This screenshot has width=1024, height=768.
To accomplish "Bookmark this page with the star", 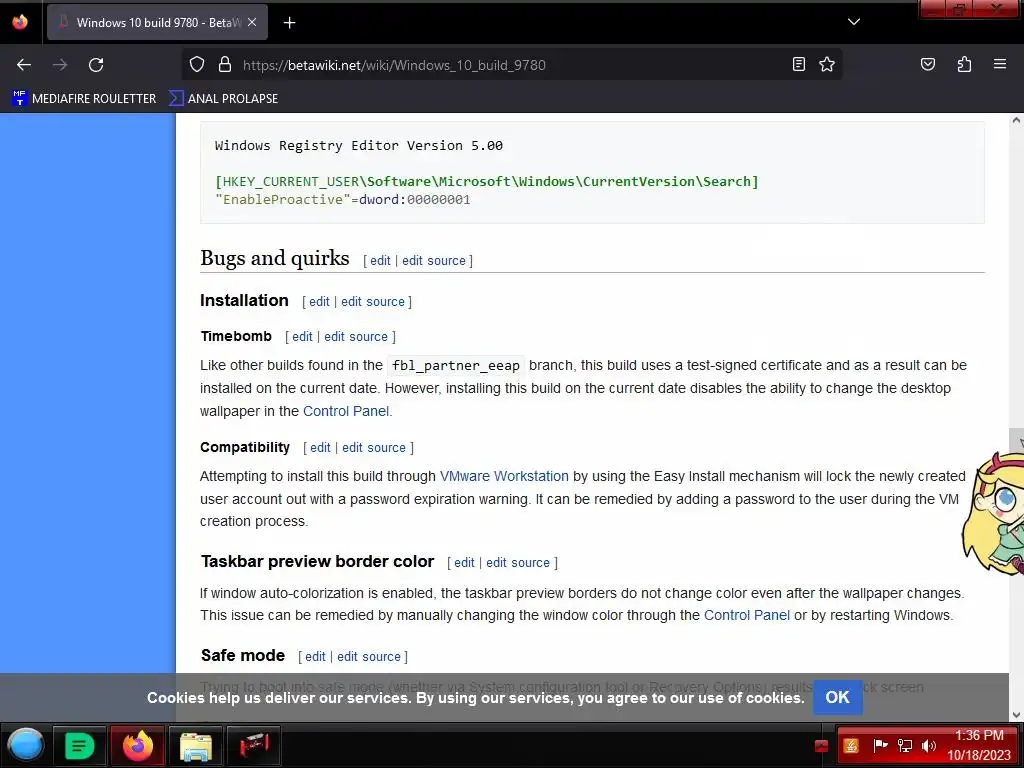I will coord(827,64).
